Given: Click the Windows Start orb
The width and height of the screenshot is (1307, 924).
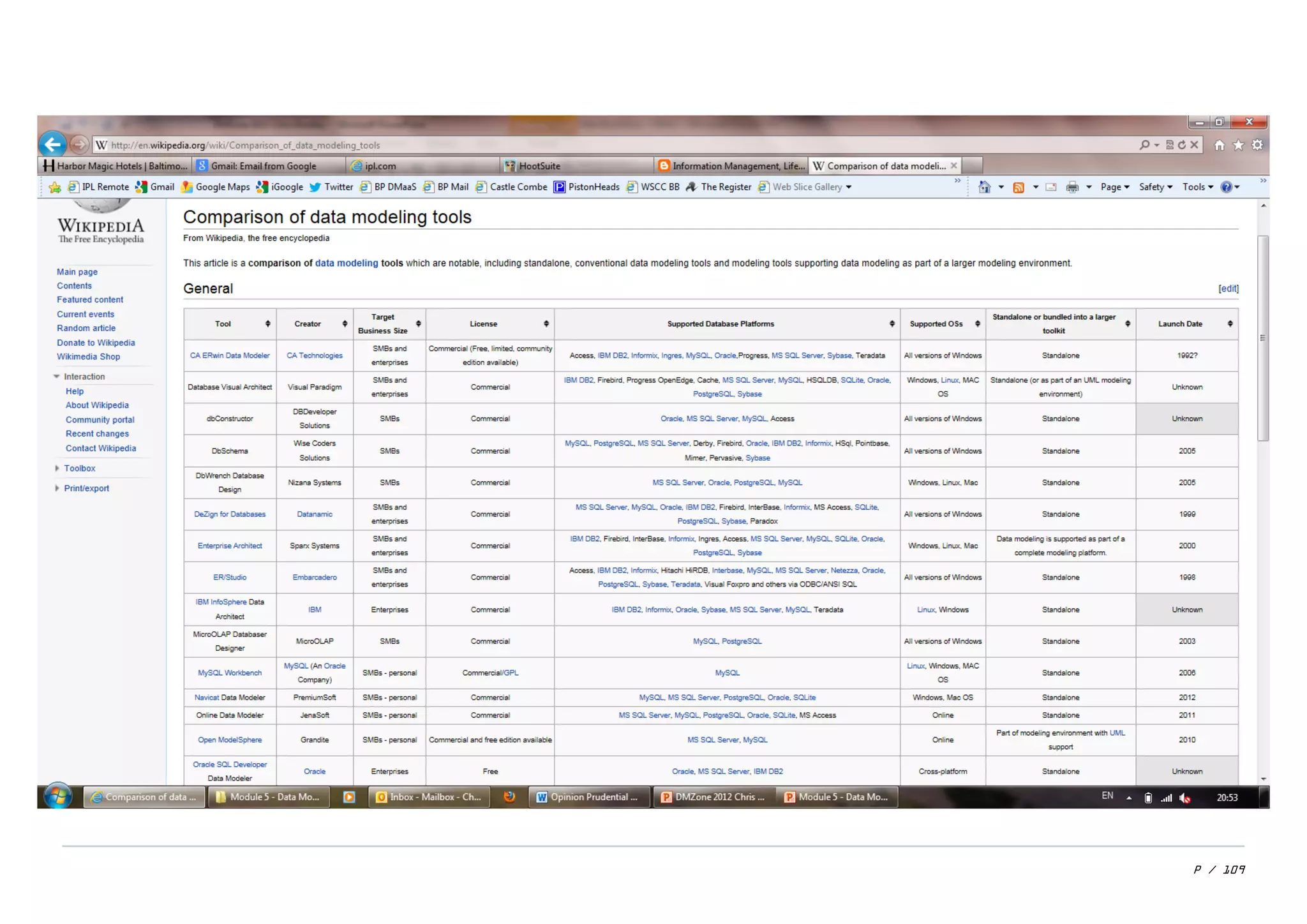Looking at the screenshot, I should (x=58, y=796).
